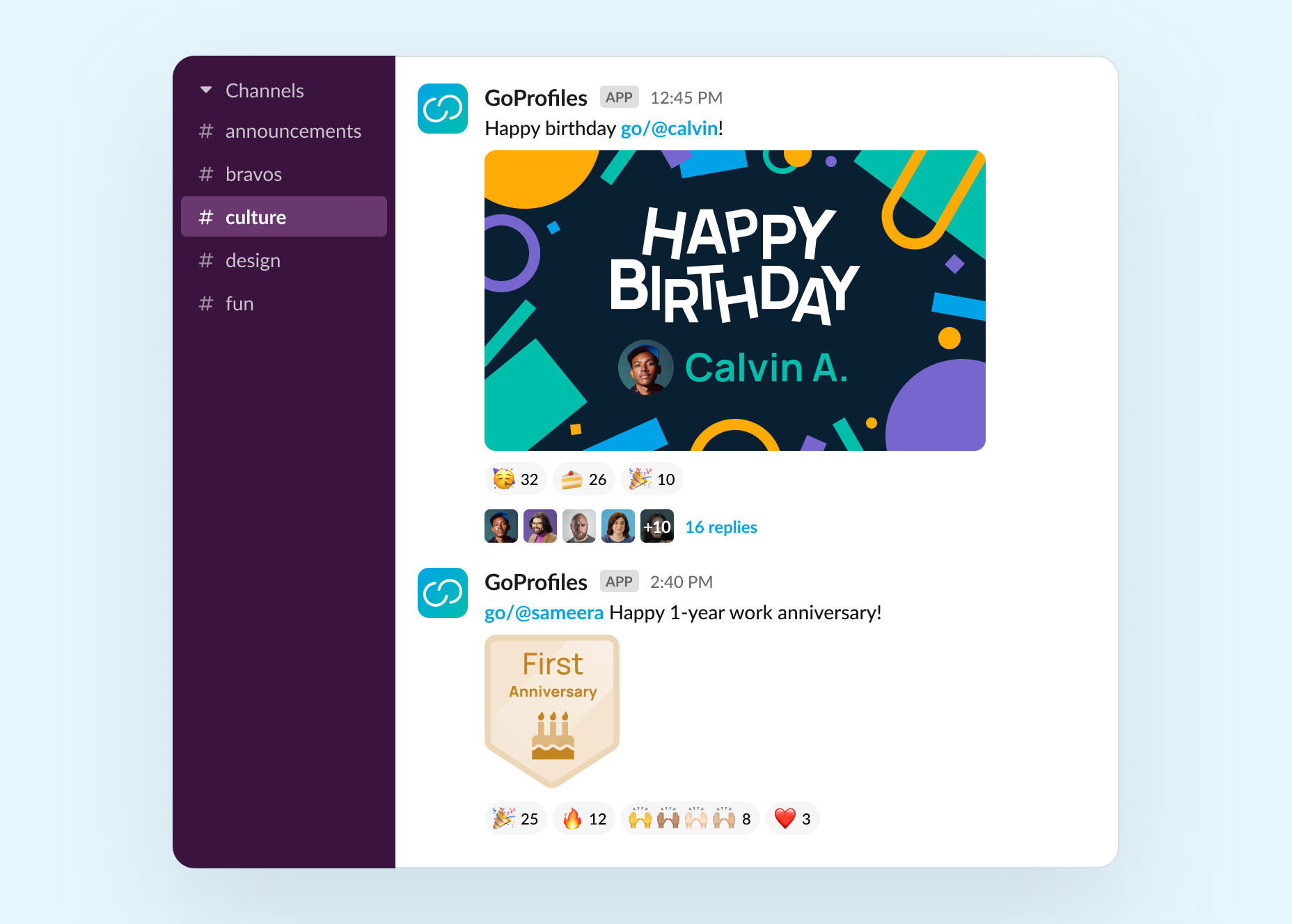Click the second replier avatar with purple background

(540, 526)
